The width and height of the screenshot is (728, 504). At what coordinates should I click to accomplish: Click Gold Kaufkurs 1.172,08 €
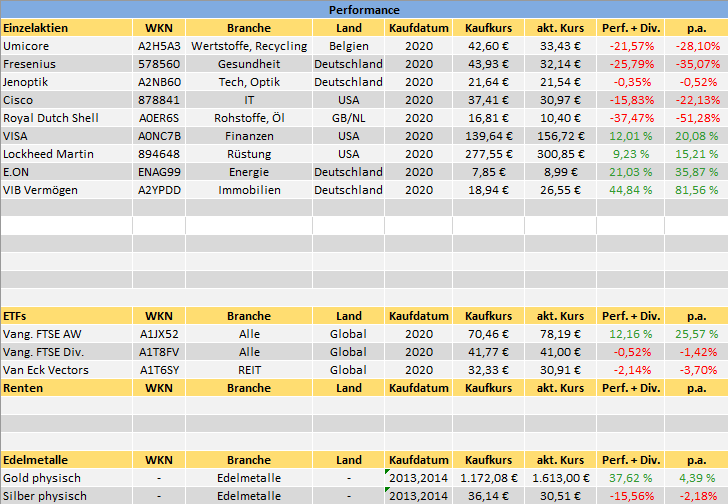pos(488,478)
